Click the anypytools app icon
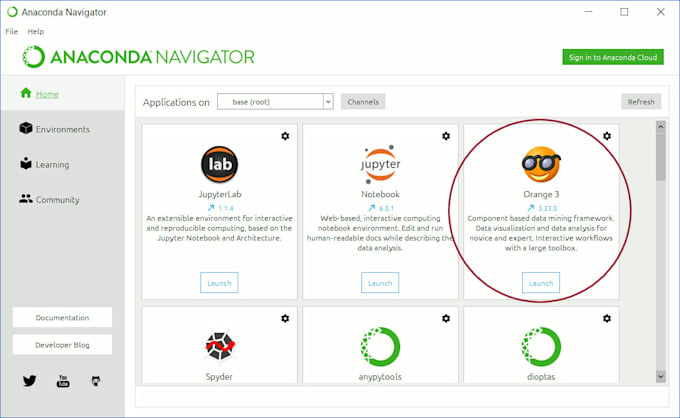The height and width of the screenshot is (418, 680). (x=380, y=346)
